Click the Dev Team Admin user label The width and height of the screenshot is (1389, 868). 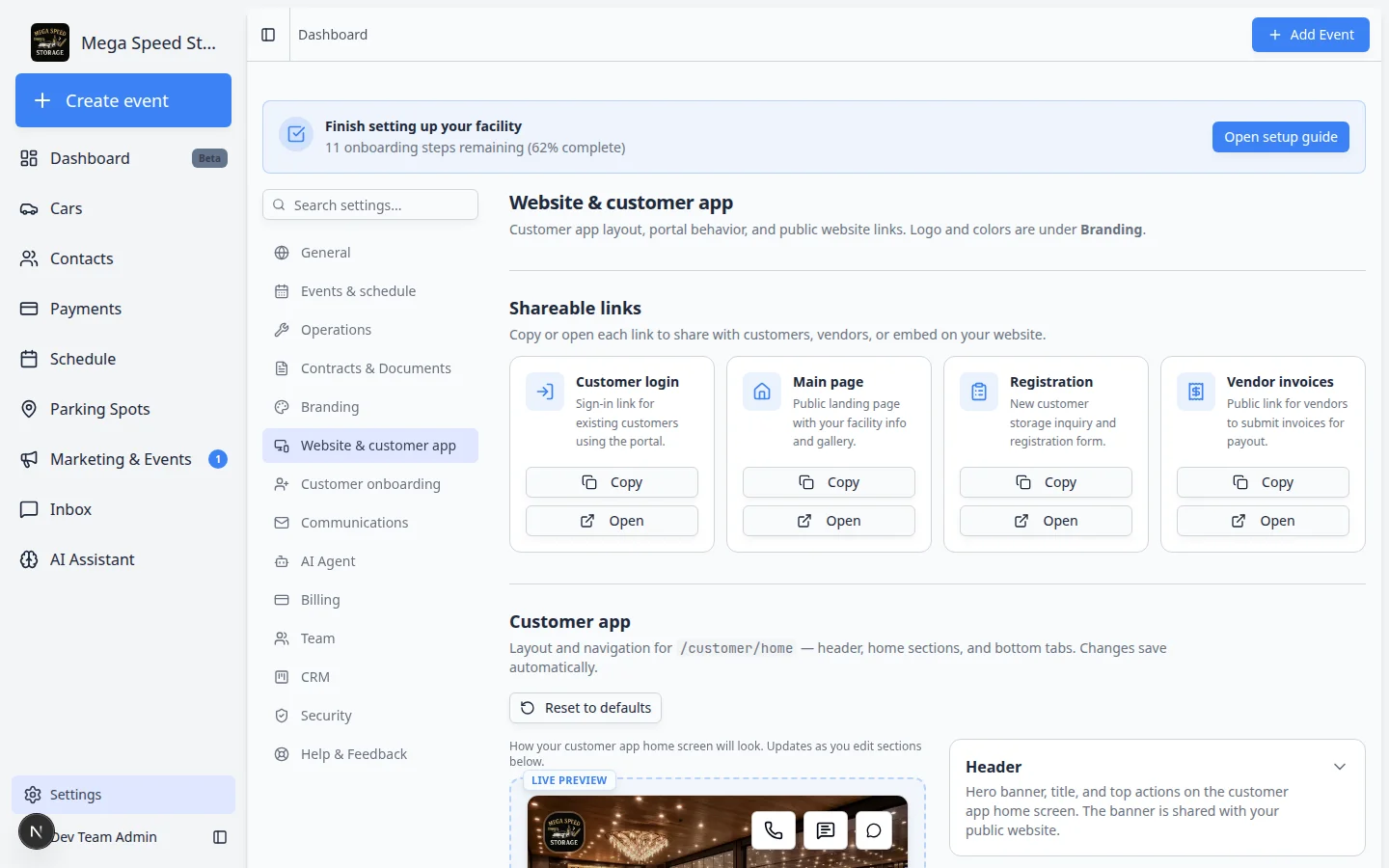click(103, 837)
